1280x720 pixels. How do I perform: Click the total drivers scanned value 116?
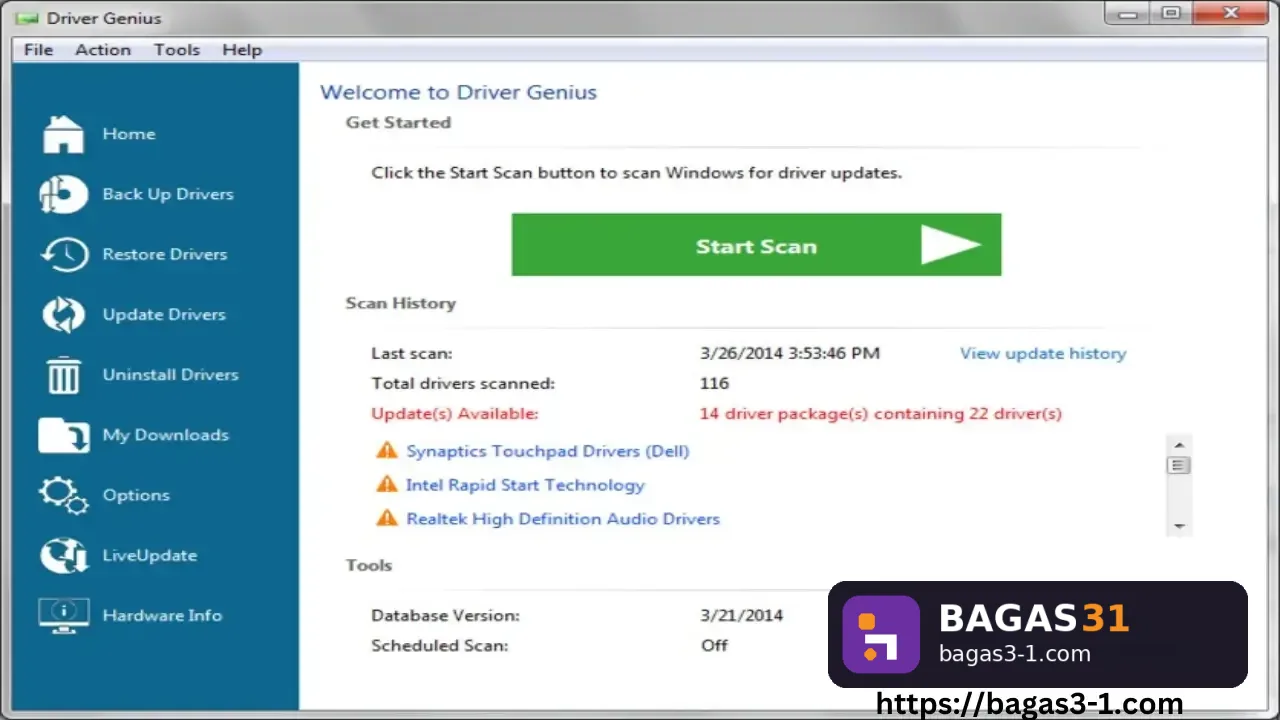pyautogui.click(x=715, y=383)
